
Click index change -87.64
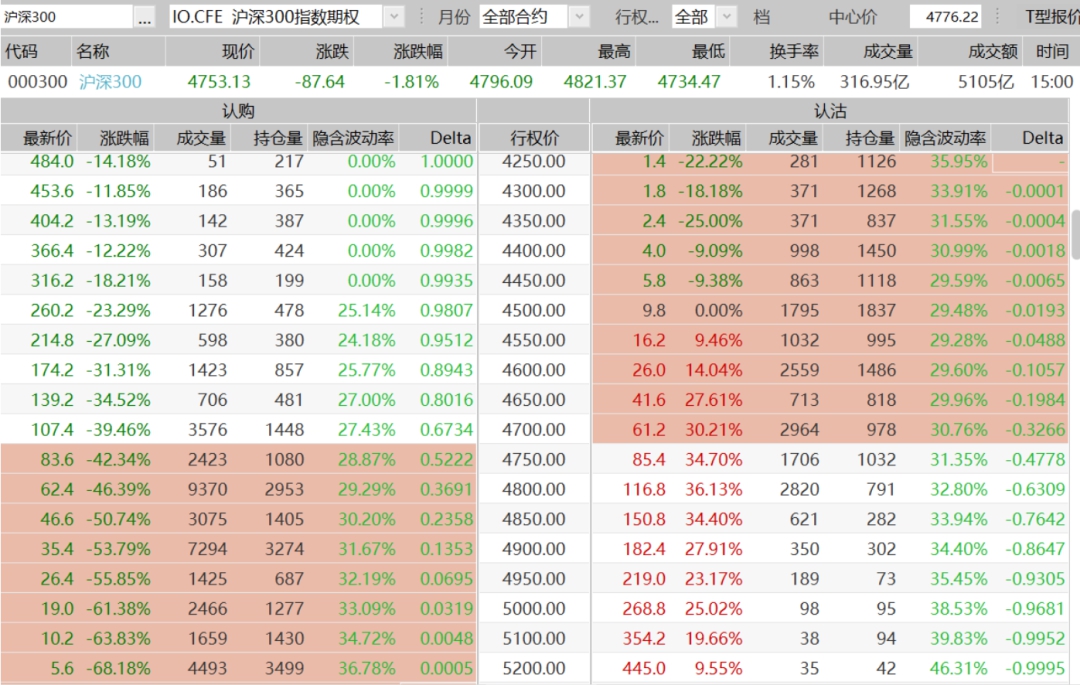pyautogui.click(x=320, y=82)
